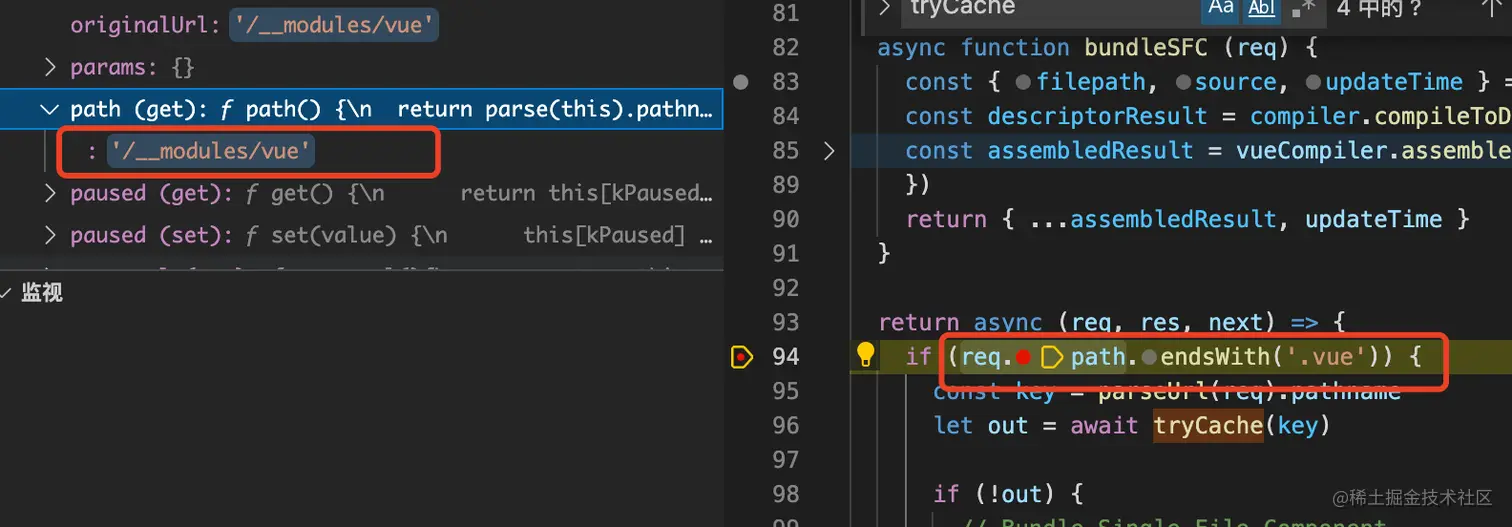1512x527 pixels.
Task: Toggle Match Case (Aa) in find widget
Action: coord(1221,8)
